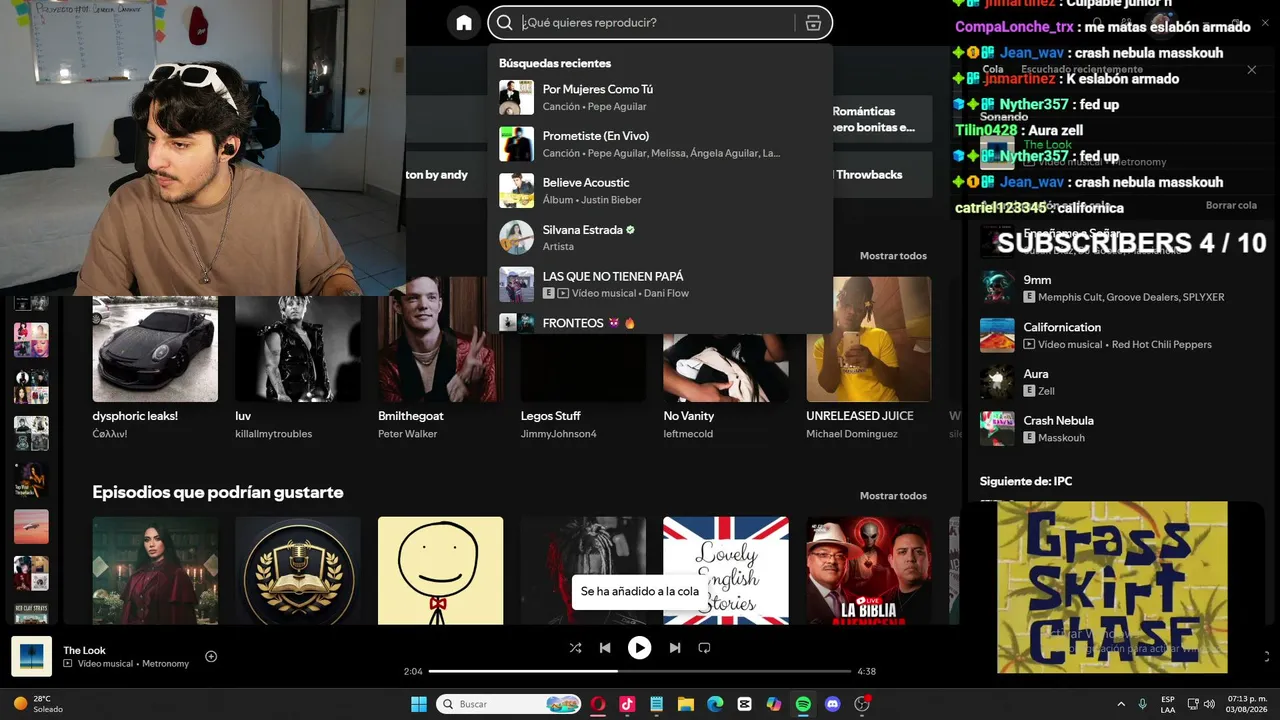Screen dimensions: 1280x720
Task: Select recent search 'FRONTEOS'
Action: pos(660,323)
